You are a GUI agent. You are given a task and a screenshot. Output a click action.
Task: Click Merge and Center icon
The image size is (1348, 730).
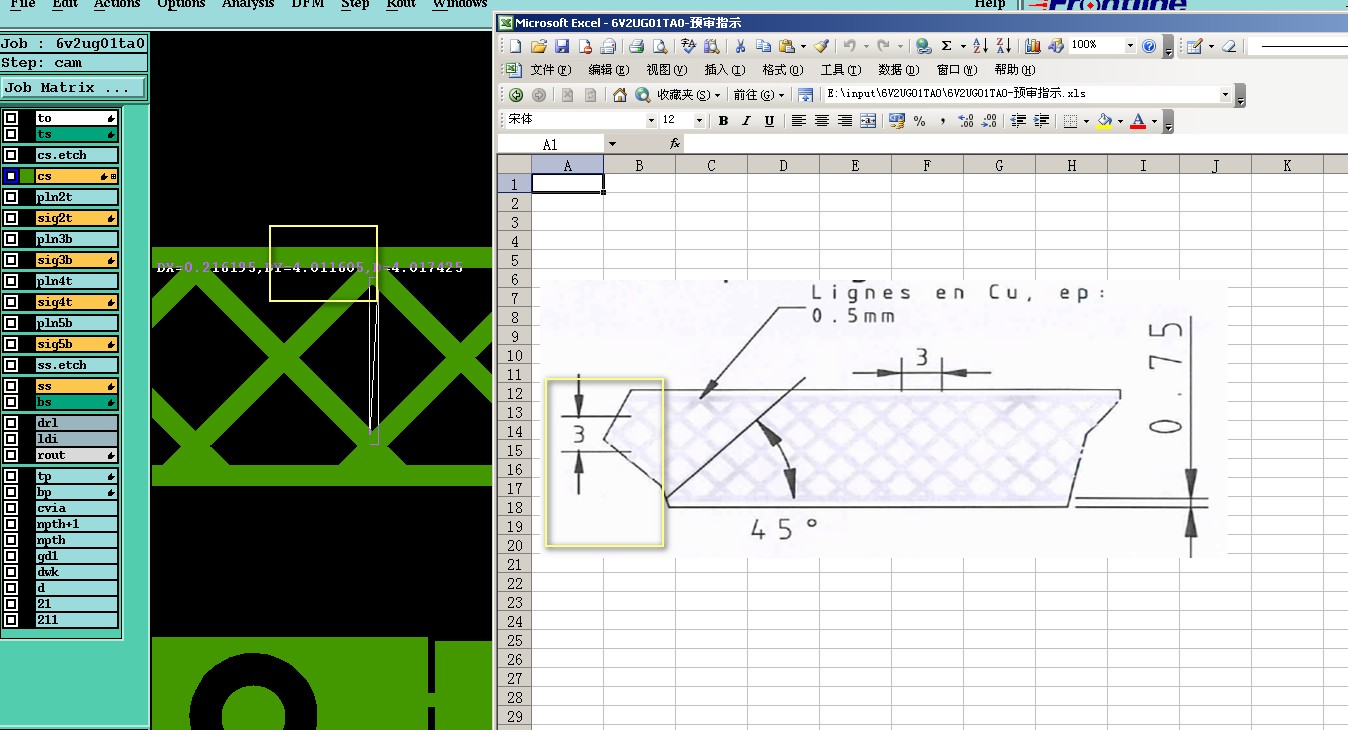(868, 121)
